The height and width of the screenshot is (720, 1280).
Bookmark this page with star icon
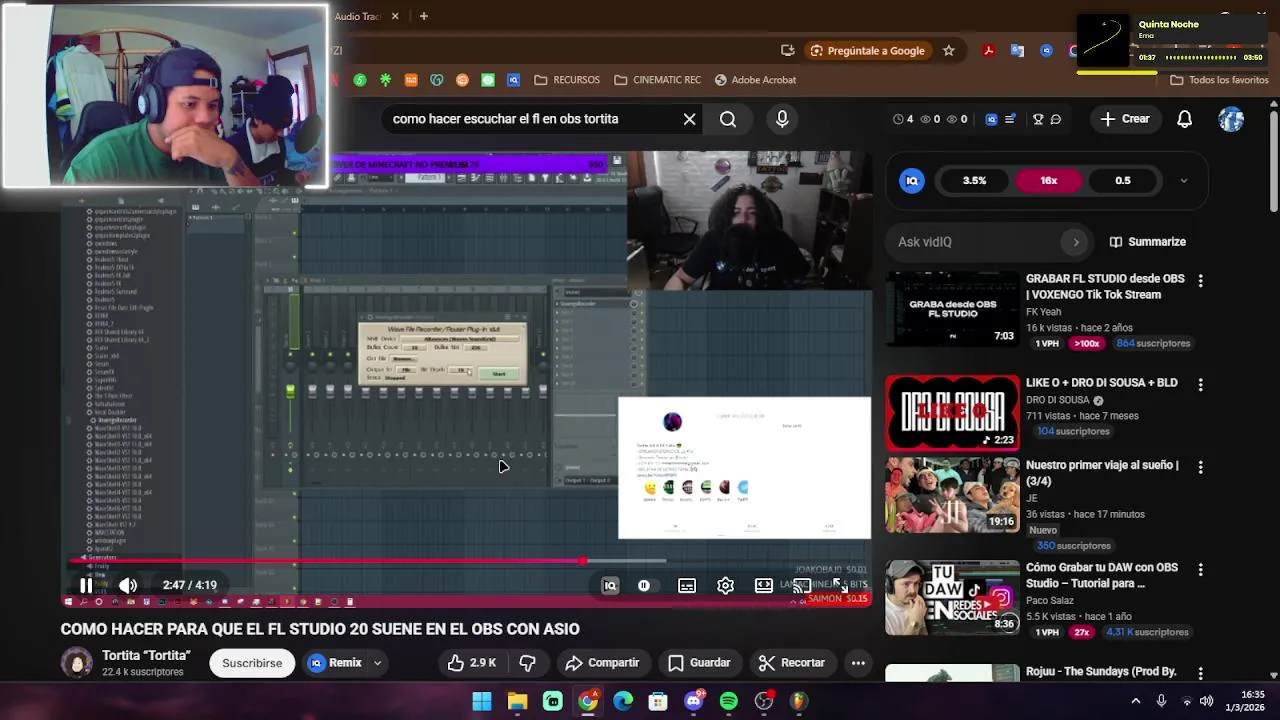(x=948, y=51)
